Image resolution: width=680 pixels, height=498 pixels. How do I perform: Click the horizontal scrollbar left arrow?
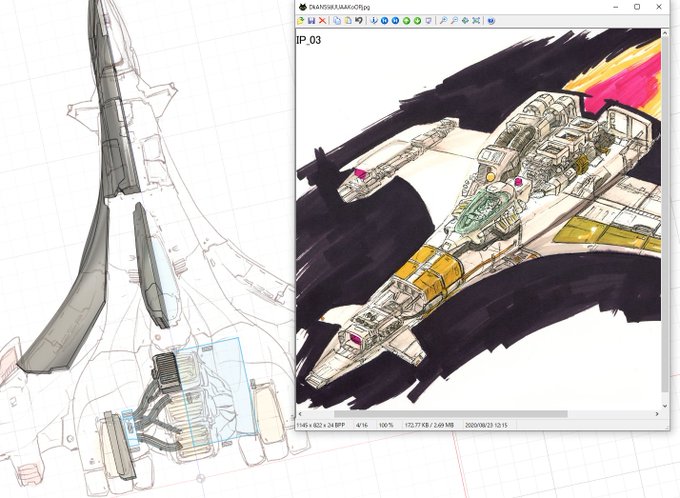tap(300, 414)
